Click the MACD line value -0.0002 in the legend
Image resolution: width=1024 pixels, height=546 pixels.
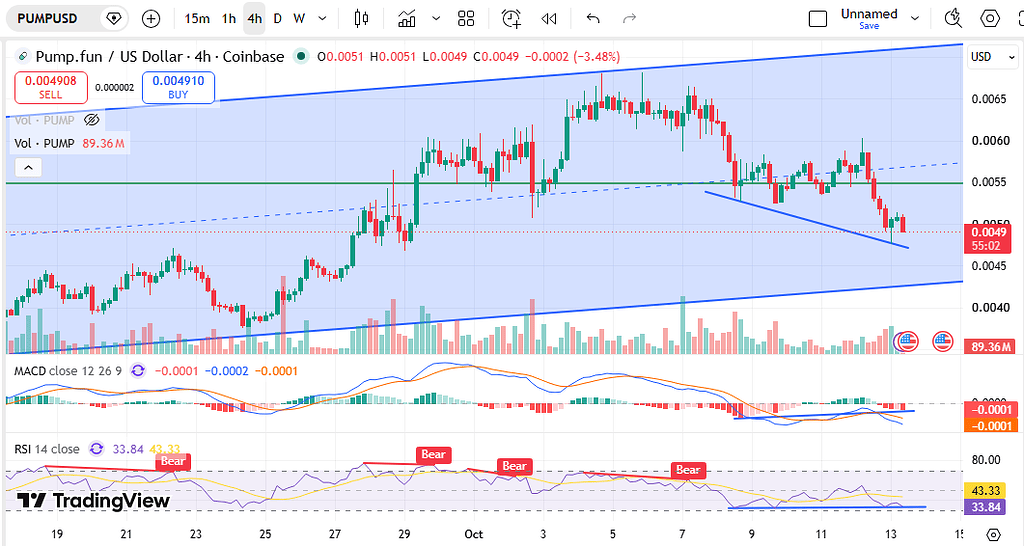pyautogui.click(x=227, y=371)
